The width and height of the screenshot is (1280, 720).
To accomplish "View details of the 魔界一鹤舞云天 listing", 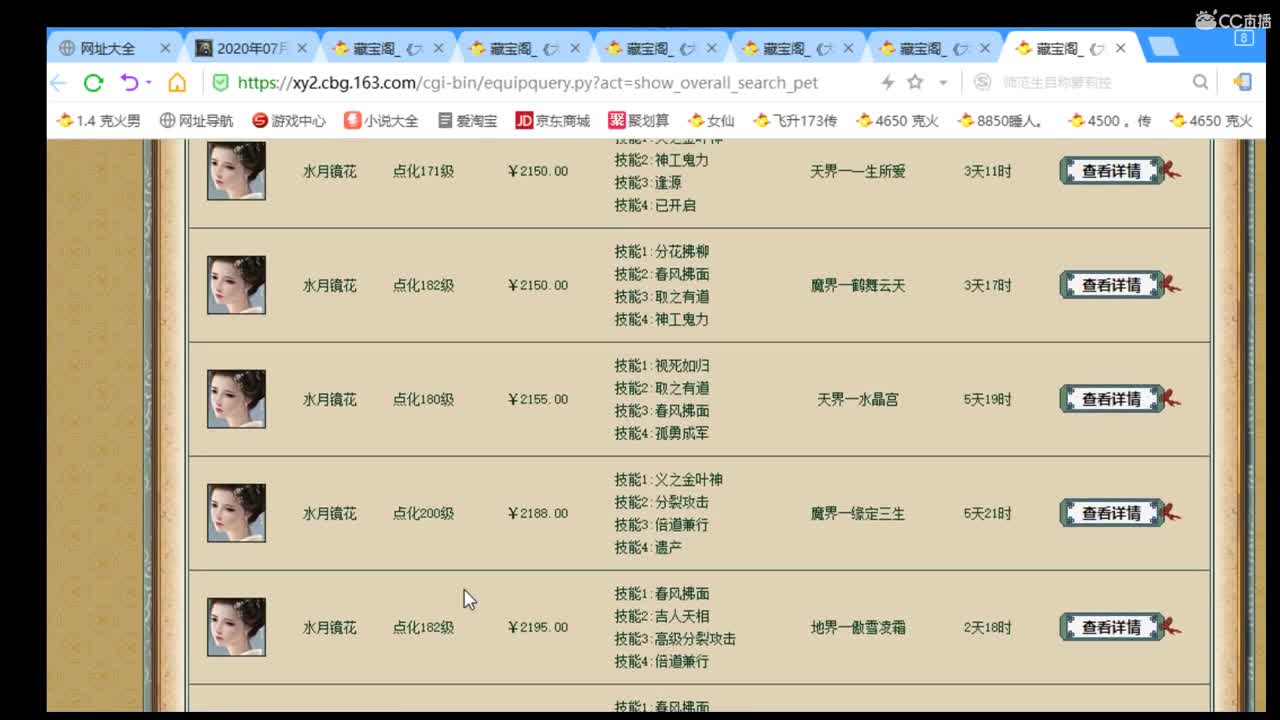I will pyautogui.click(x=1112, y=285).
